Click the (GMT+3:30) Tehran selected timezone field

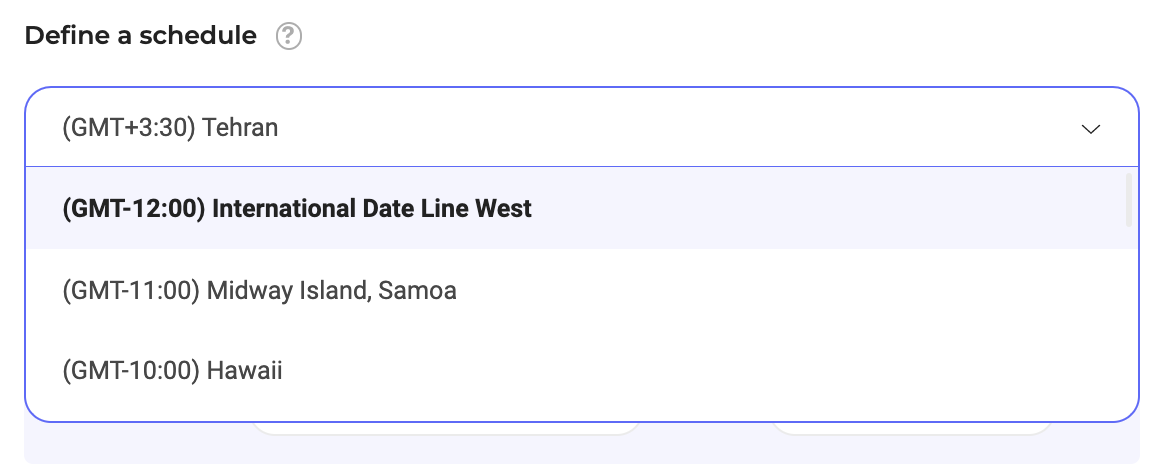point(582,127)
